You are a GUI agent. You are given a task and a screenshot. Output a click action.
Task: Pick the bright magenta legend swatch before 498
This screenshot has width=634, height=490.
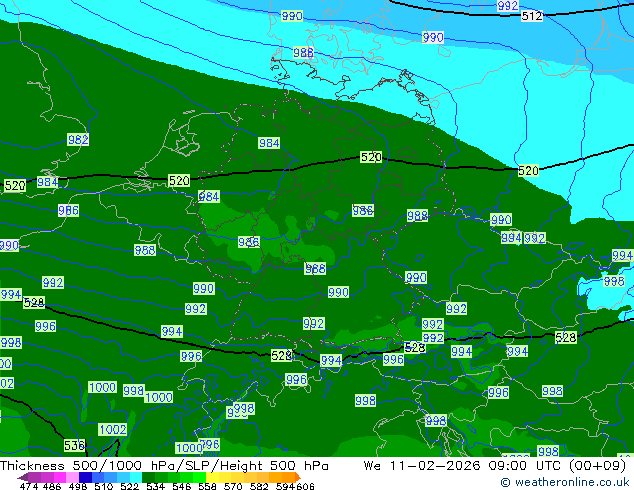tap(60, 477)
